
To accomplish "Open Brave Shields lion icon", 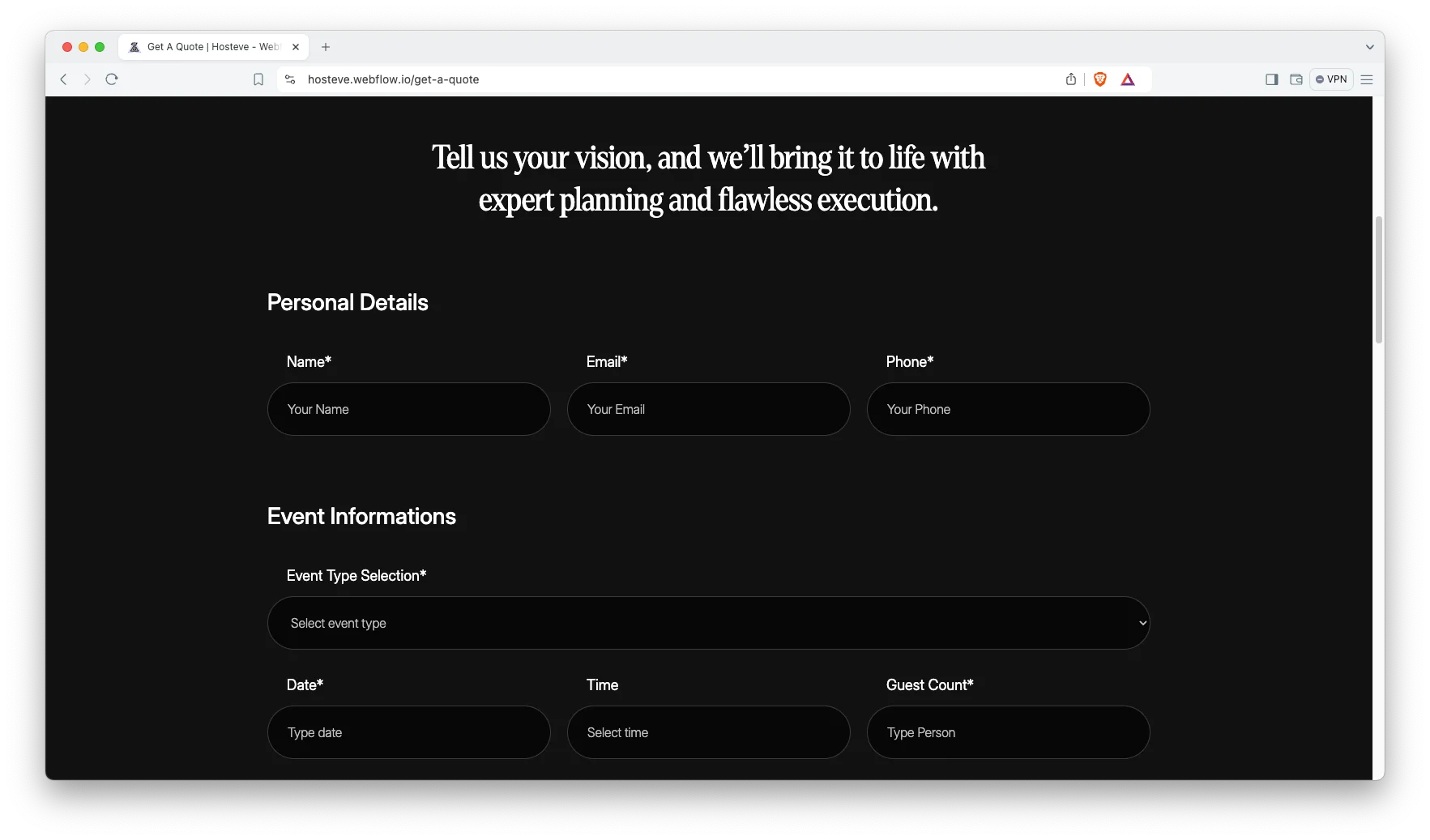I will 1100,79.
